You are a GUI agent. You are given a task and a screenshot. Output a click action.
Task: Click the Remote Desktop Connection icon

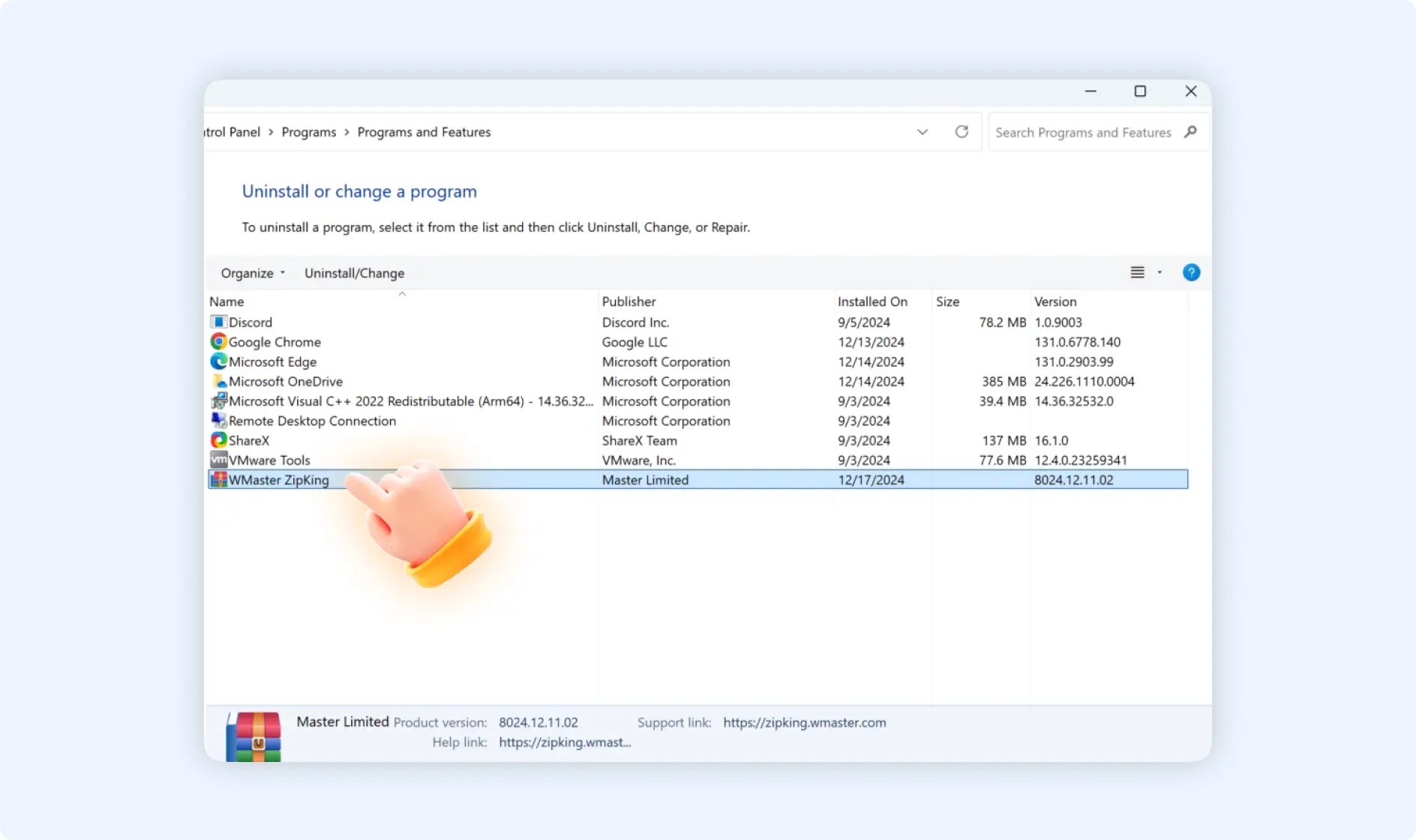click(218, 420)
